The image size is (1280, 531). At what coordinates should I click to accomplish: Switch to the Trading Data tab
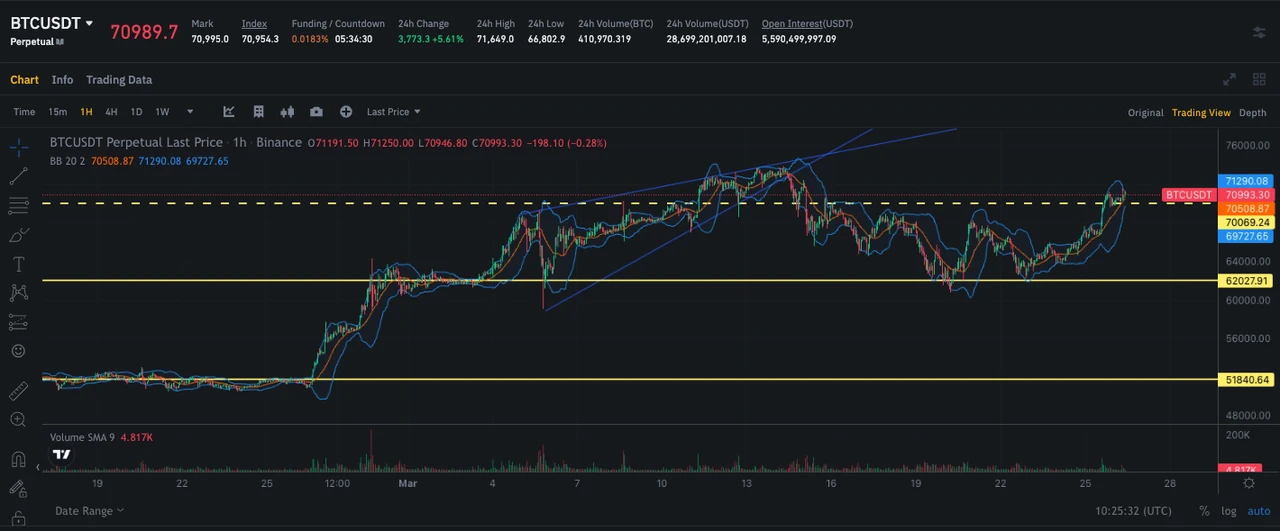(119, 80)
